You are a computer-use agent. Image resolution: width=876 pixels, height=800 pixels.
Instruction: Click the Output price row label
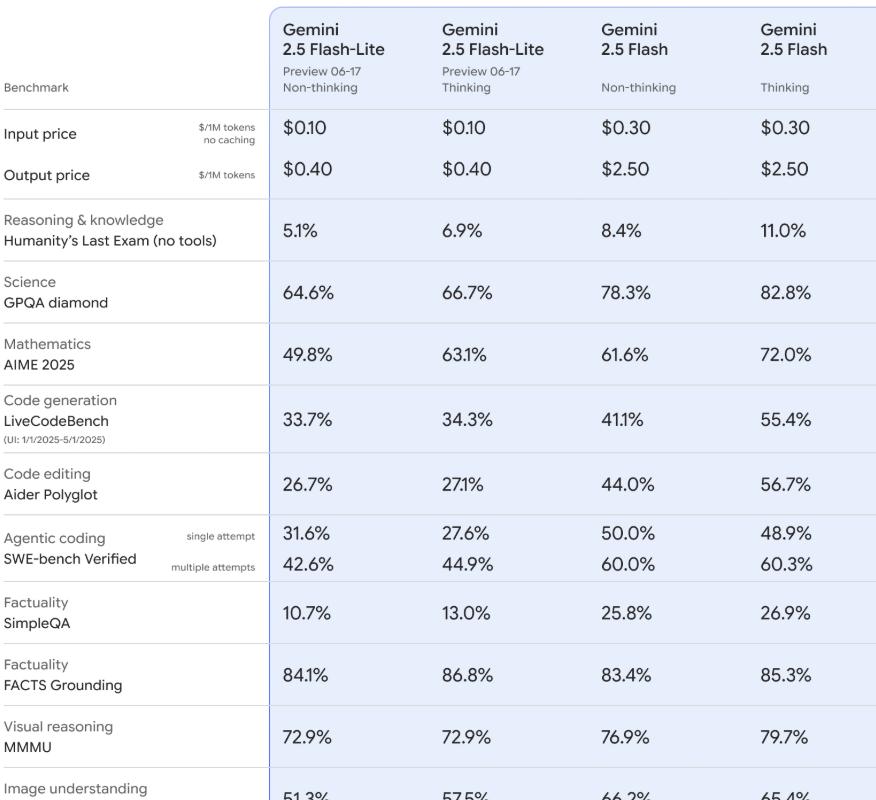pyautogui.click(x=47, y=175)
